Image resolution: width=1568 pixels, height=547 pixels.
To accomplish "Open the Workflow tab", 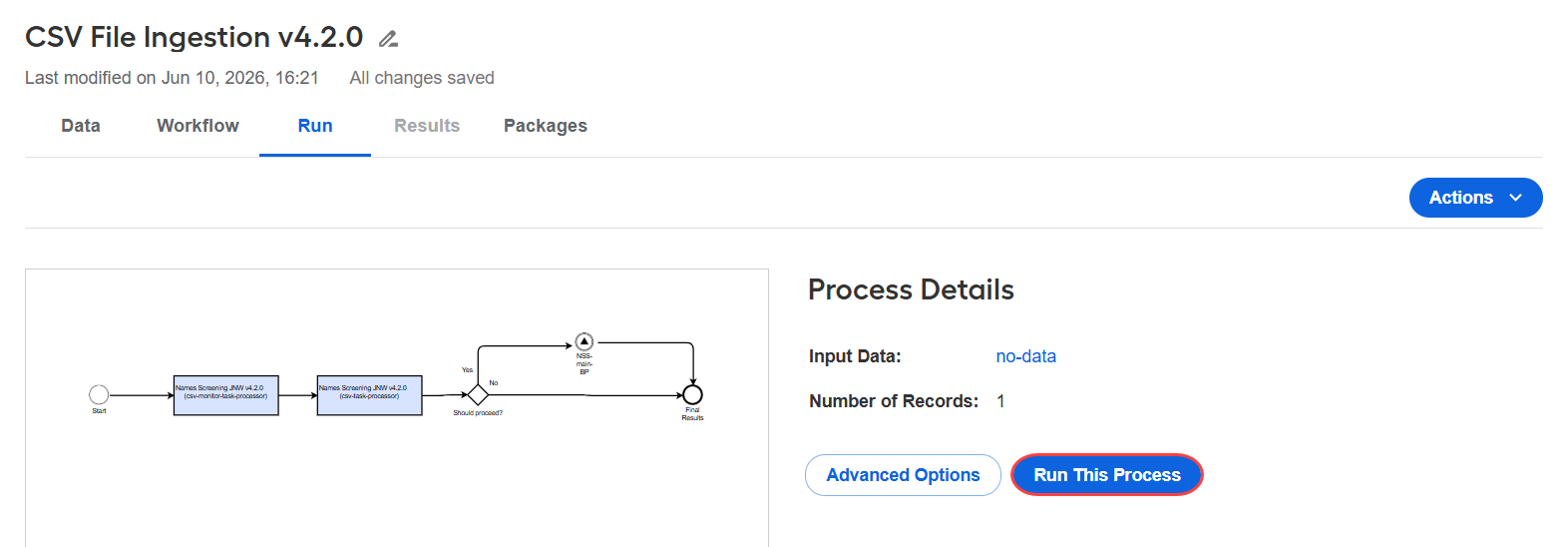I will pyautogui.click(x=197, y=126).
